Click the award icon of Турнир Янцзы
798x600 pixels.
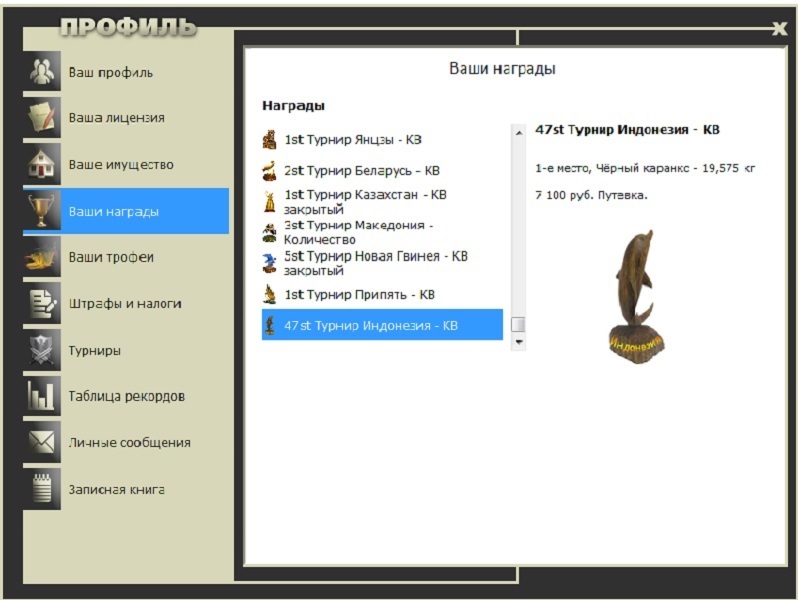click(269, 139)
